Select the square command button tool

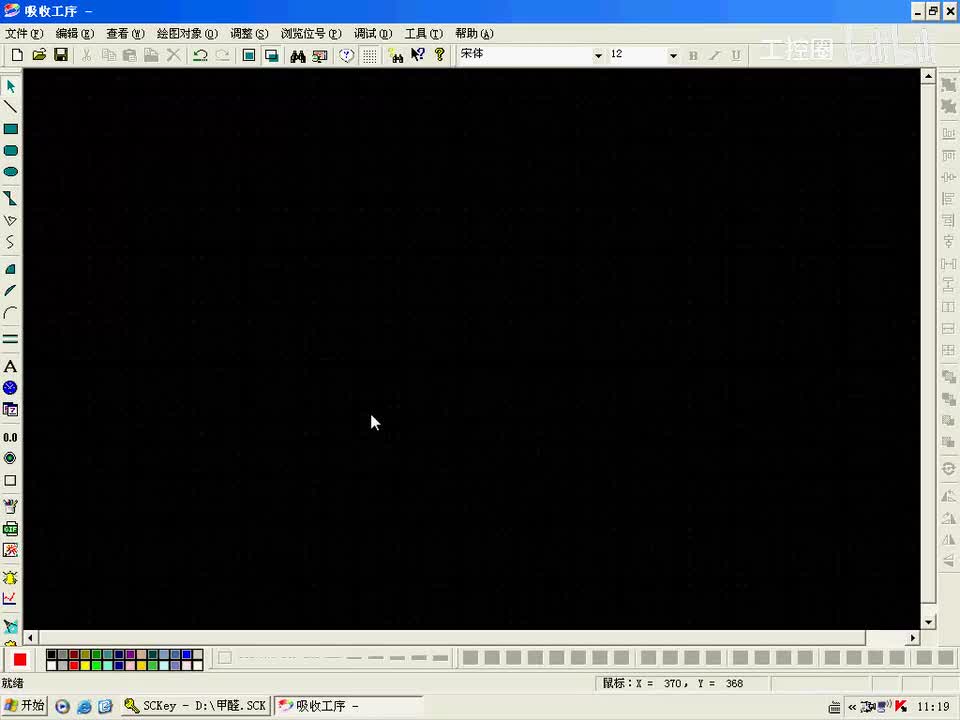point(10,481)
